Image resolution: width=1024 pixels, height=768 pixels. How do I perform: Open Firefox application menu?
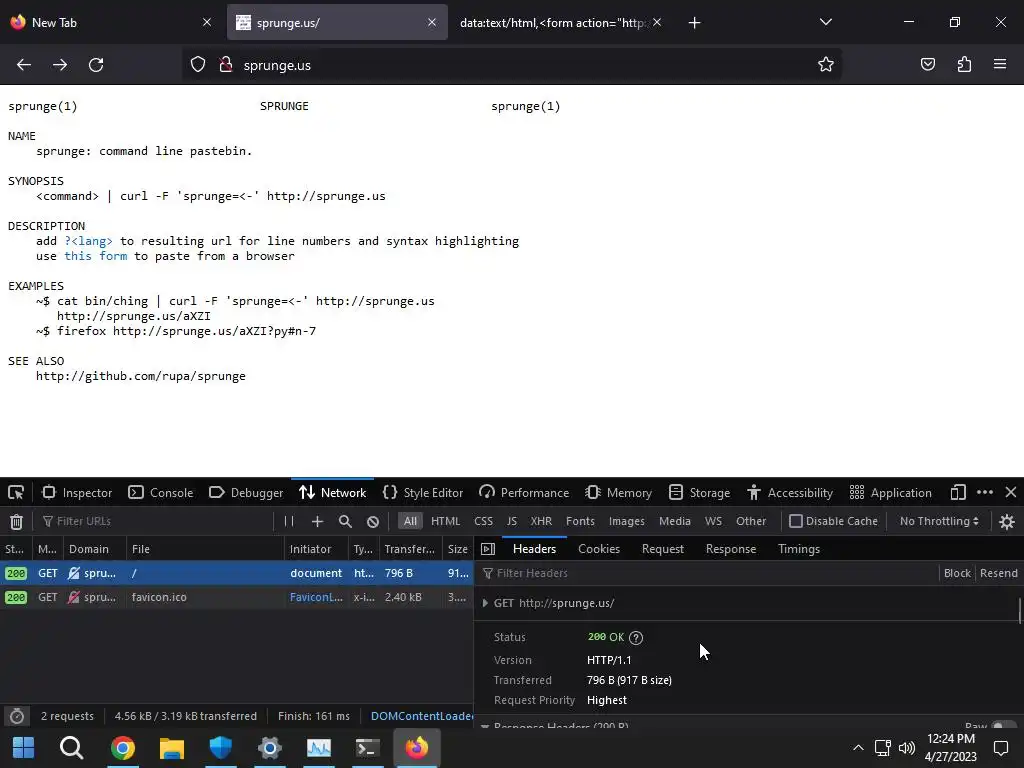pyautogui.click(x=1000, y=65)
